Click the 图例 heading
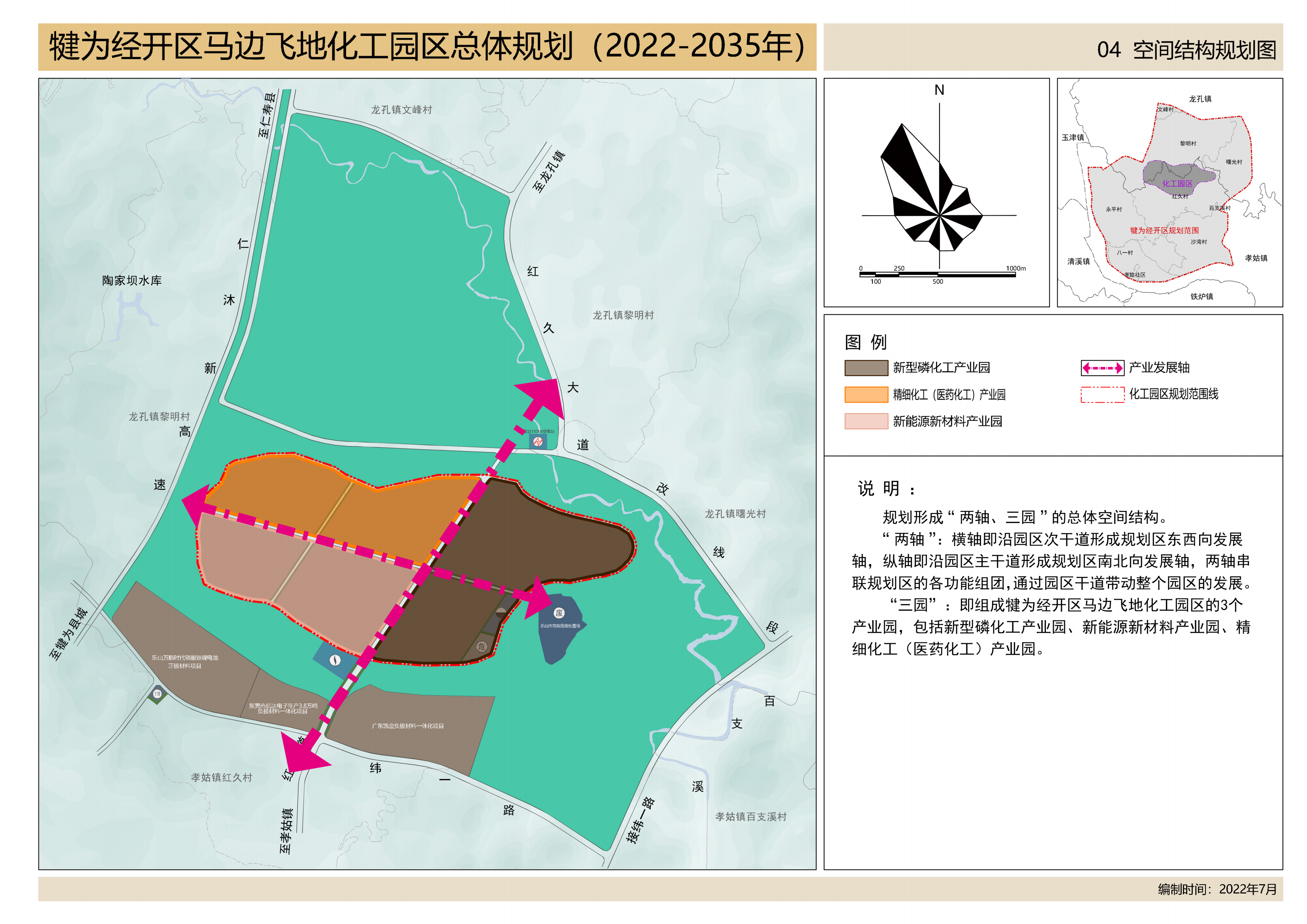This screenshot has height=924, width=1307. point(865,342)
